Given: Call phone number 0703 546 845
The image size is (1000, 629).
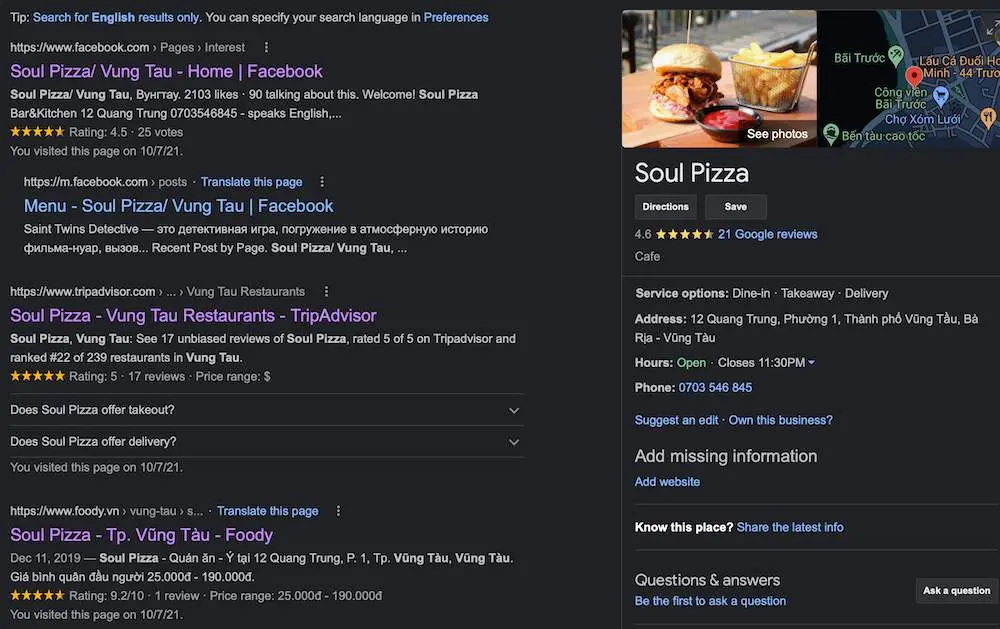Looking at the screenshot, I should tap(715, 387).
